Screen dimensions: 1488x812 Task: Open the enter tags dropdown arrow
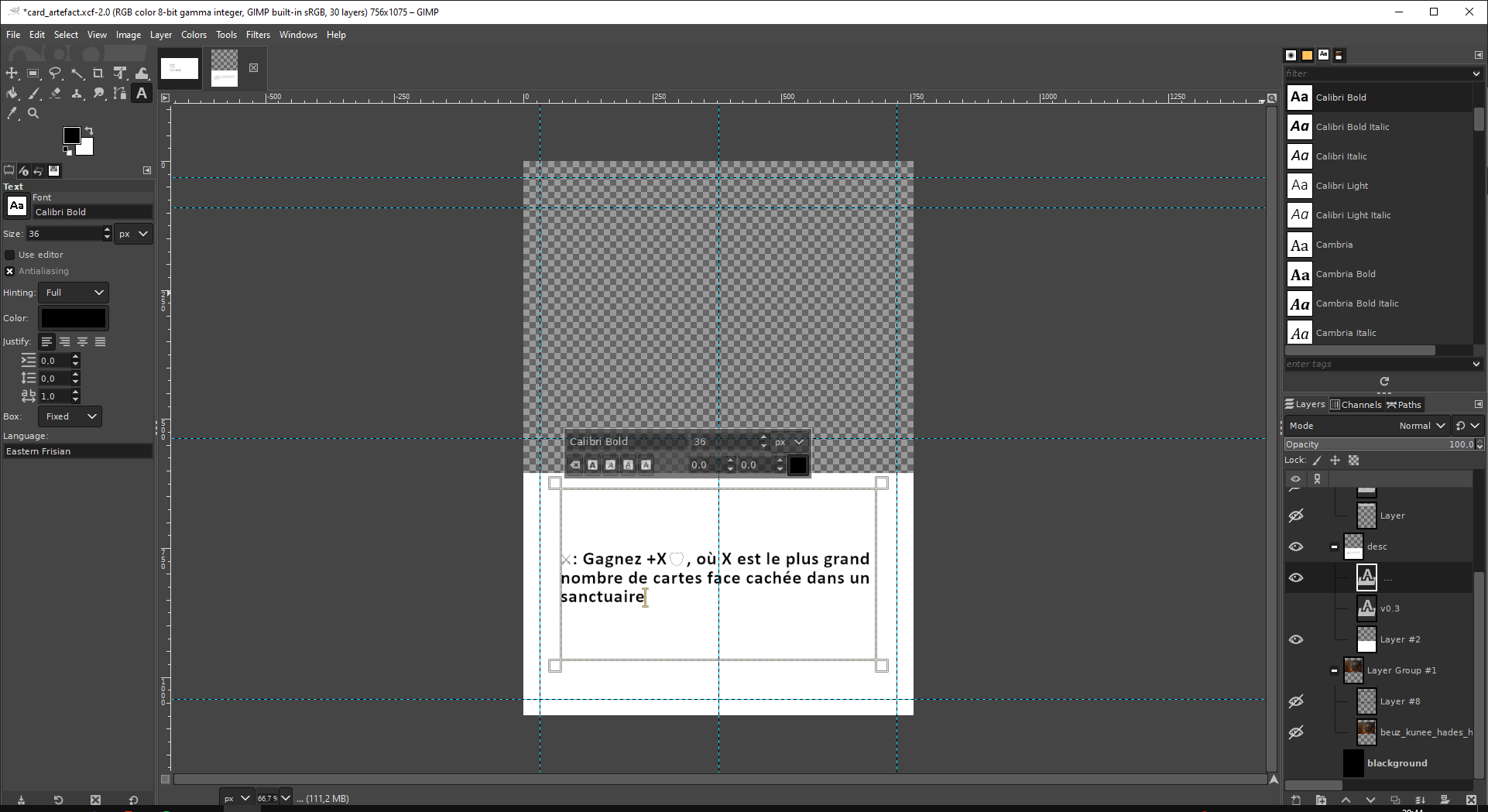[1476, 364]
